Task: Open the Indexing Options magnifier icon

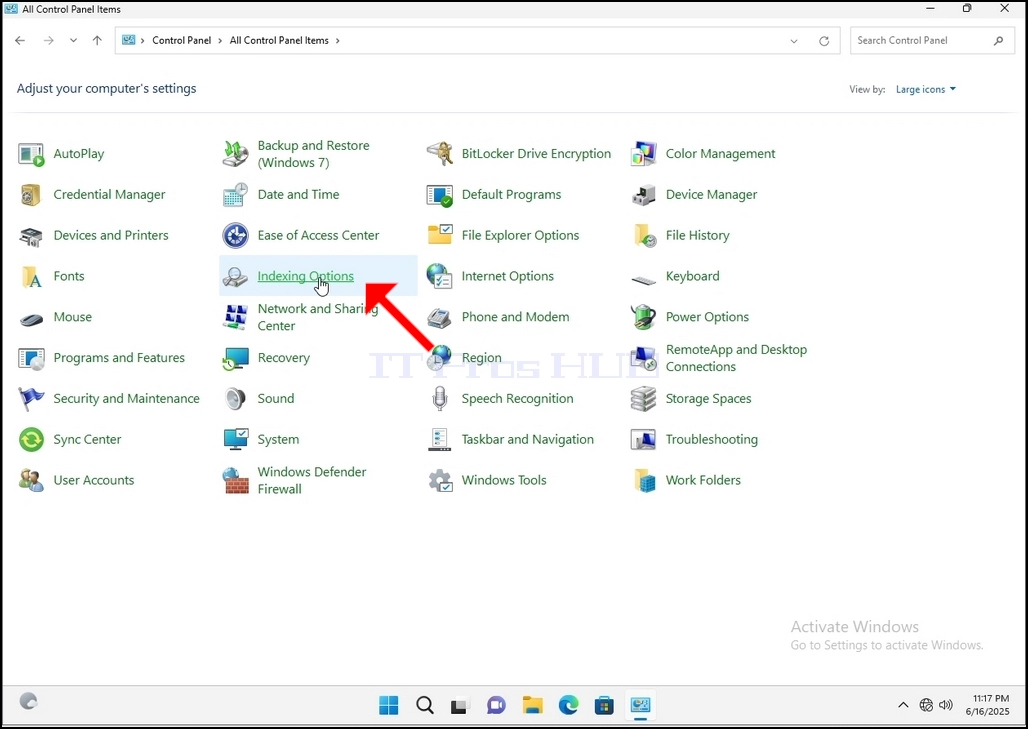Action: coord(235,277)
